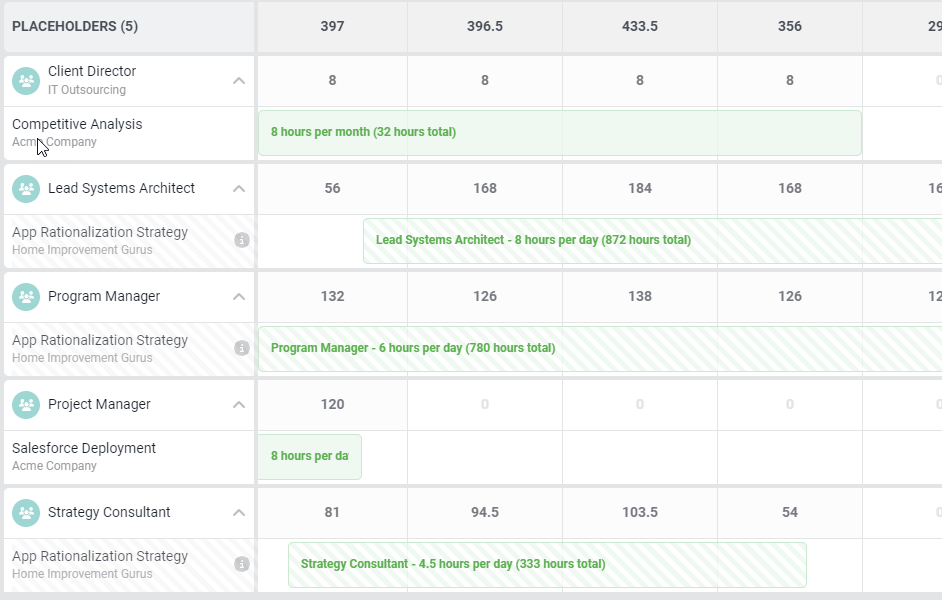Screen dimensions: 942x600
Task: Click the Salesforce Deployment allocation bar
Action: 309,457
